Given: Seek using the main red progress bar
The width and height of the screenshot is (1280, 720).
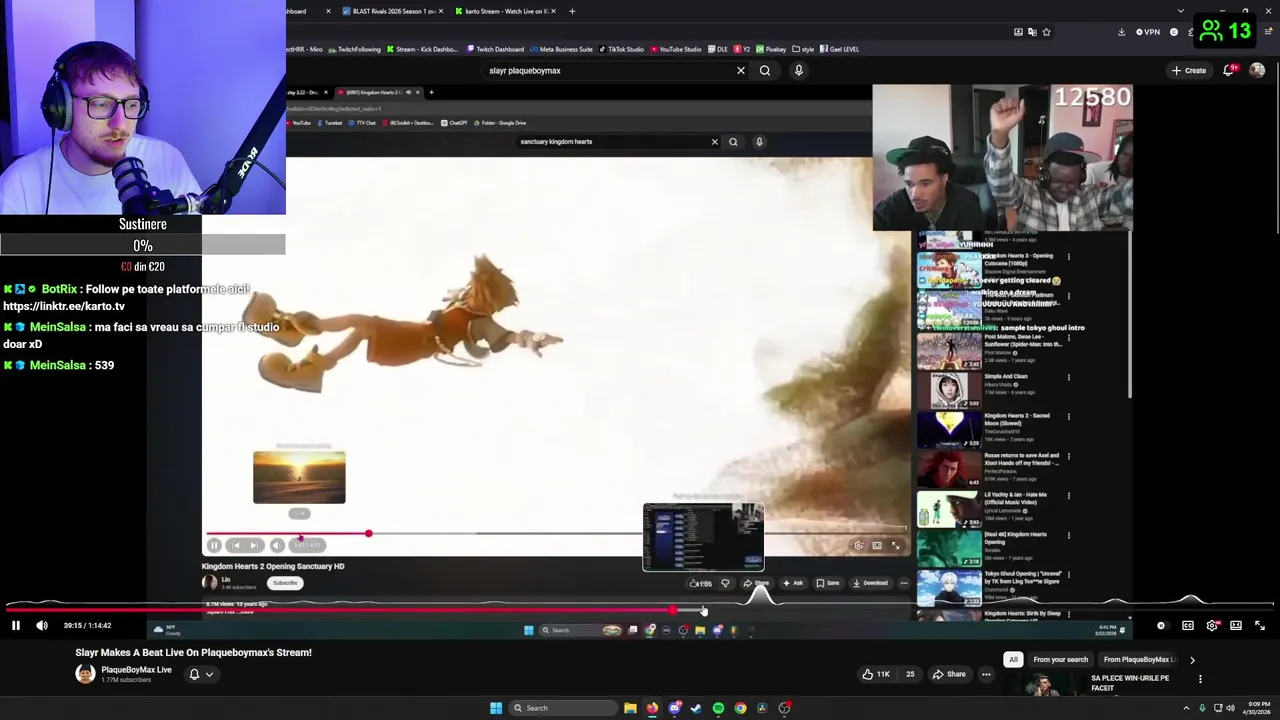Looking at the screenshot, I should tap(640, 608).
